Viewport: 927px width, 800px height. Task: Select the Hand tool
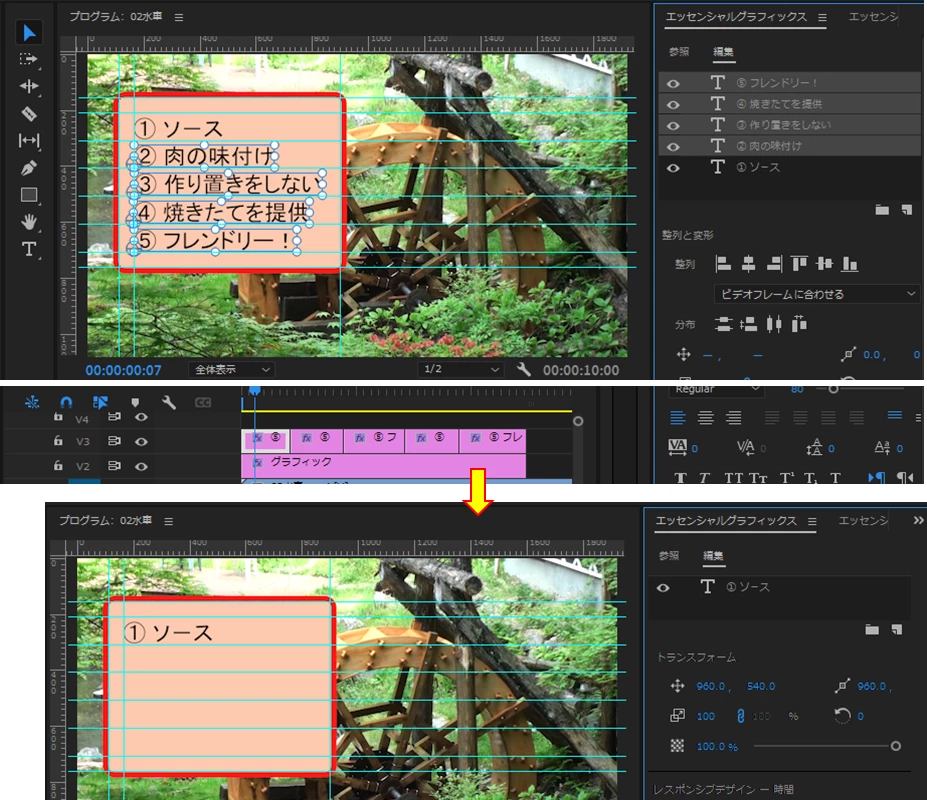29,222
